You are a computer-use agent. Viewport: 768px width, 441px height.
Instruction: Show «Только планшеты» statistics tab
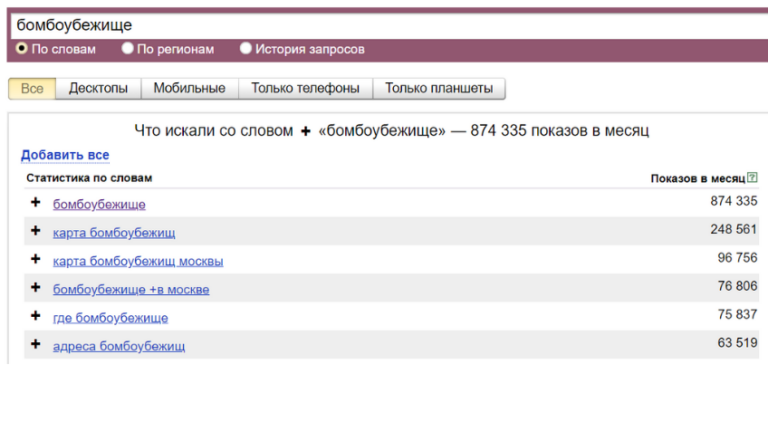click(x=439, y=89)
